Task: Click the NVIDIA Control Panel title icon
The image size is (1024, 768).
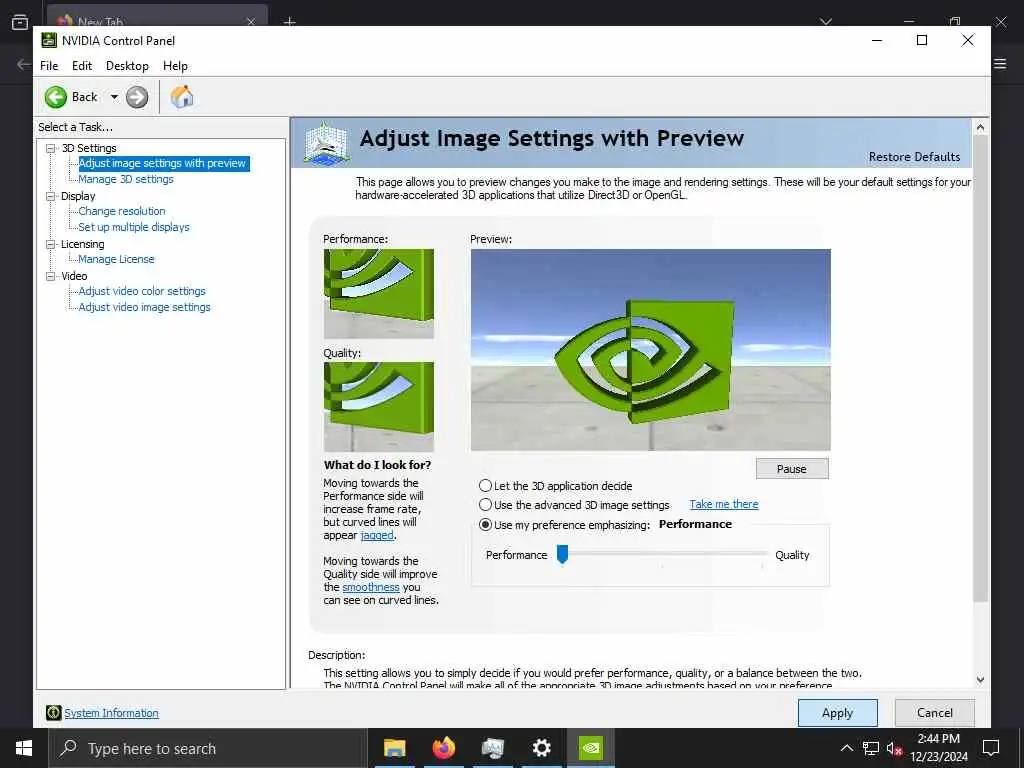Action: pos(49,40)
